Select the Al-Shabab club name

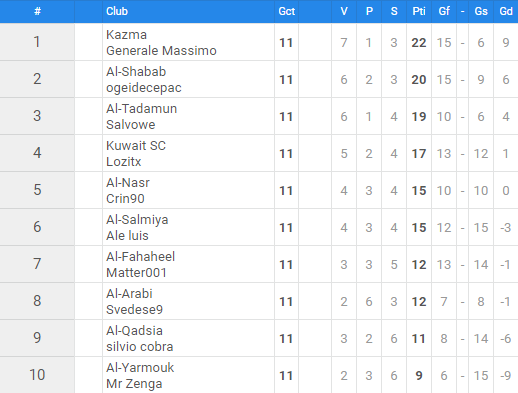136,72
